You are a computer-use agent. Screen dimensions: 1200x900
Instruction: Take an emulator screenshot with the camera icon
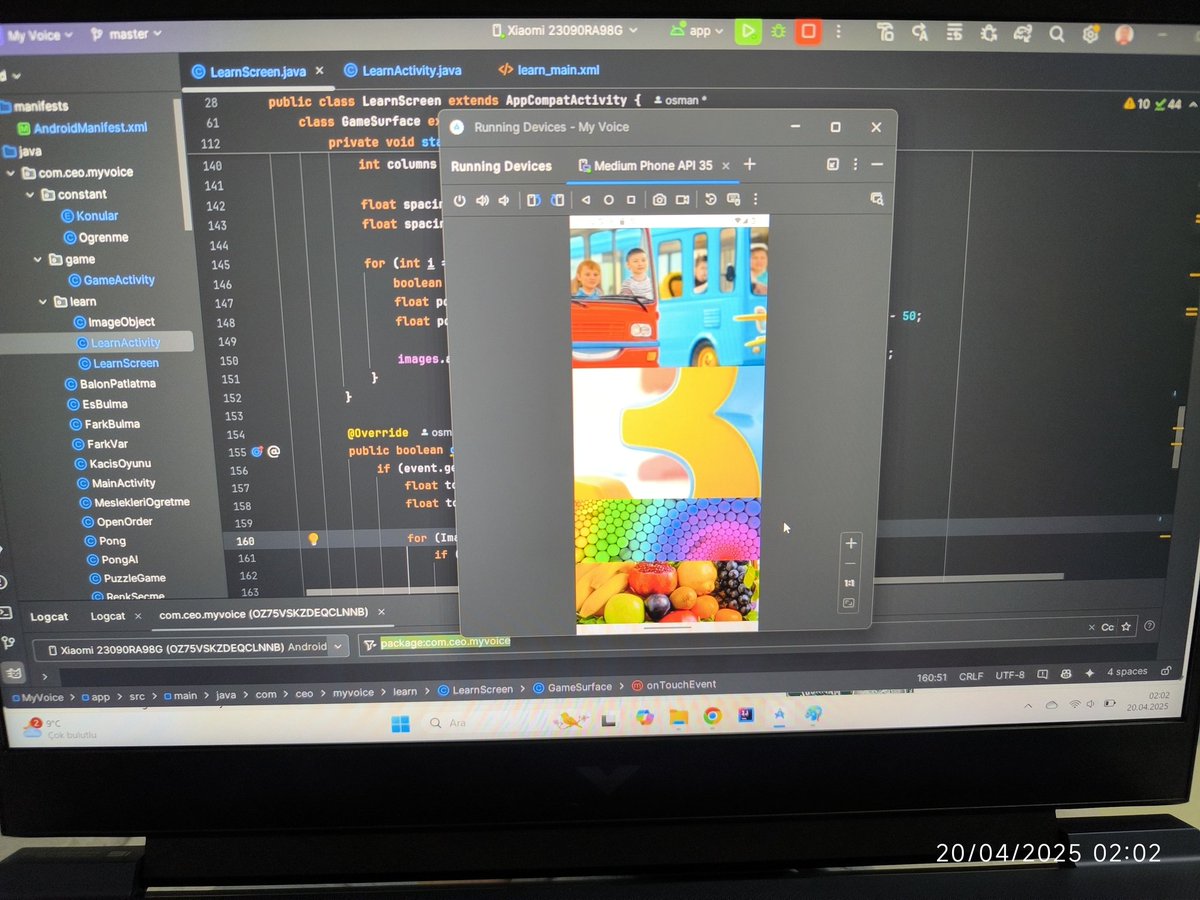pos(660,200)
